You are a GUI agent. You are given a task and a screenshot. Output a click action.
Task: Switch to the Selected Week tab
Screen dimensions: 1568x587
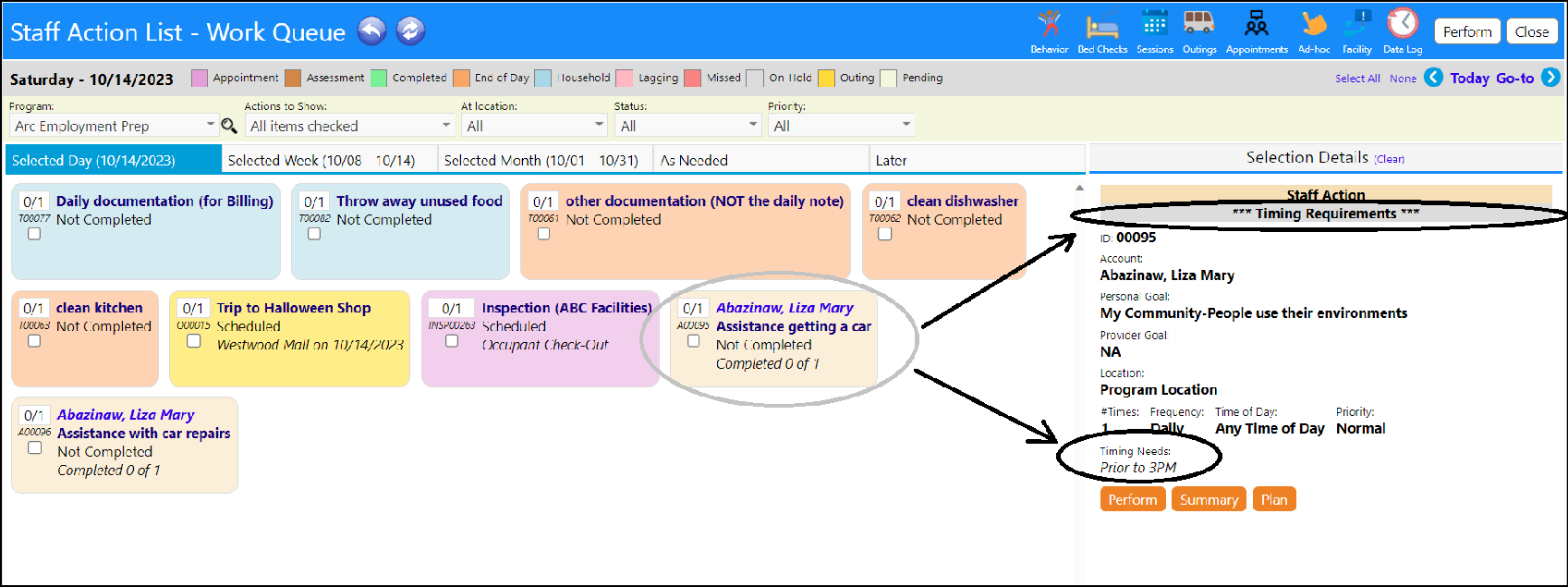point(330,160)
